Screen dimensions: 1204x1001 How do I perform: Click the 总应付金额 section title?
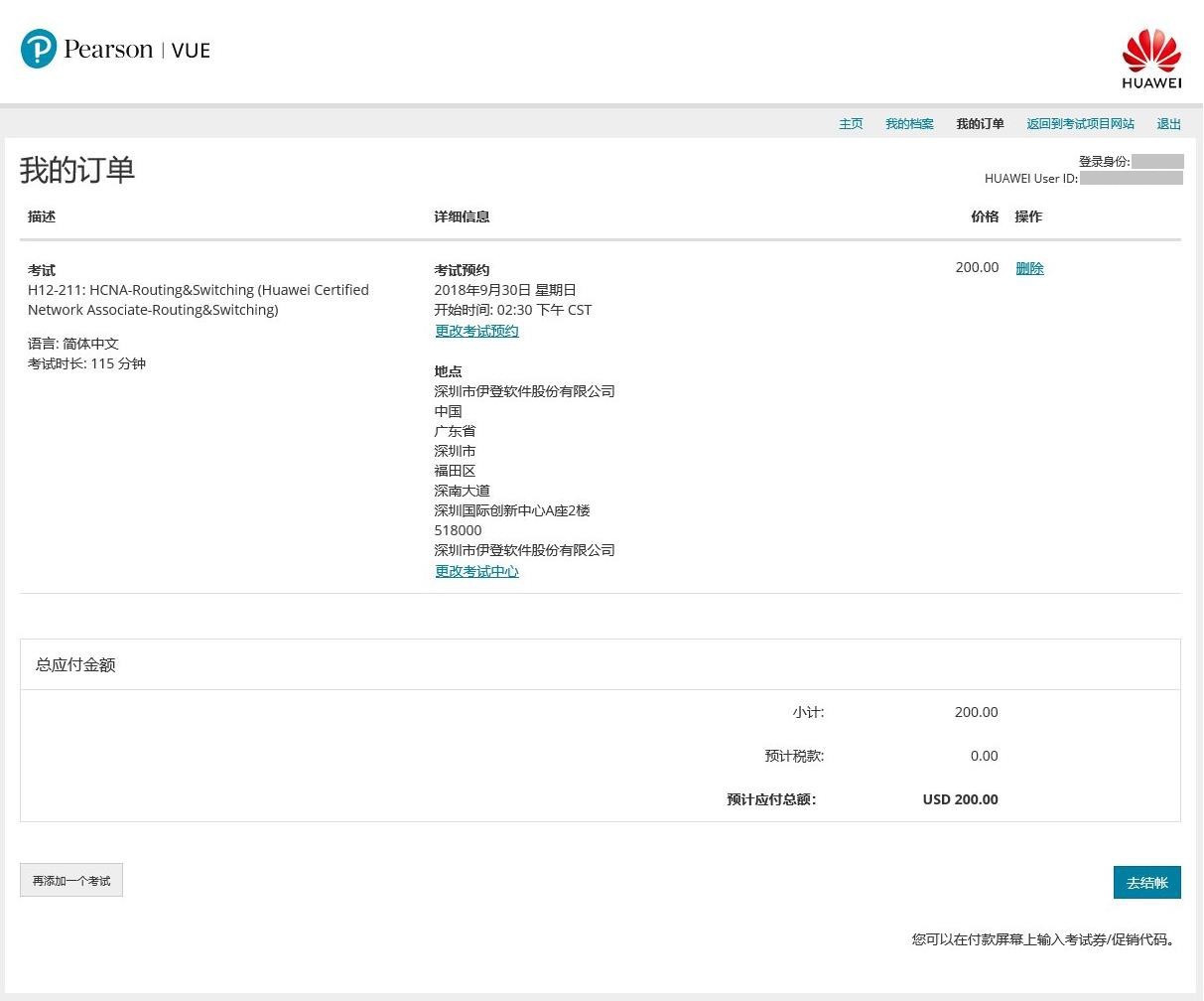[x=75, y=664]
